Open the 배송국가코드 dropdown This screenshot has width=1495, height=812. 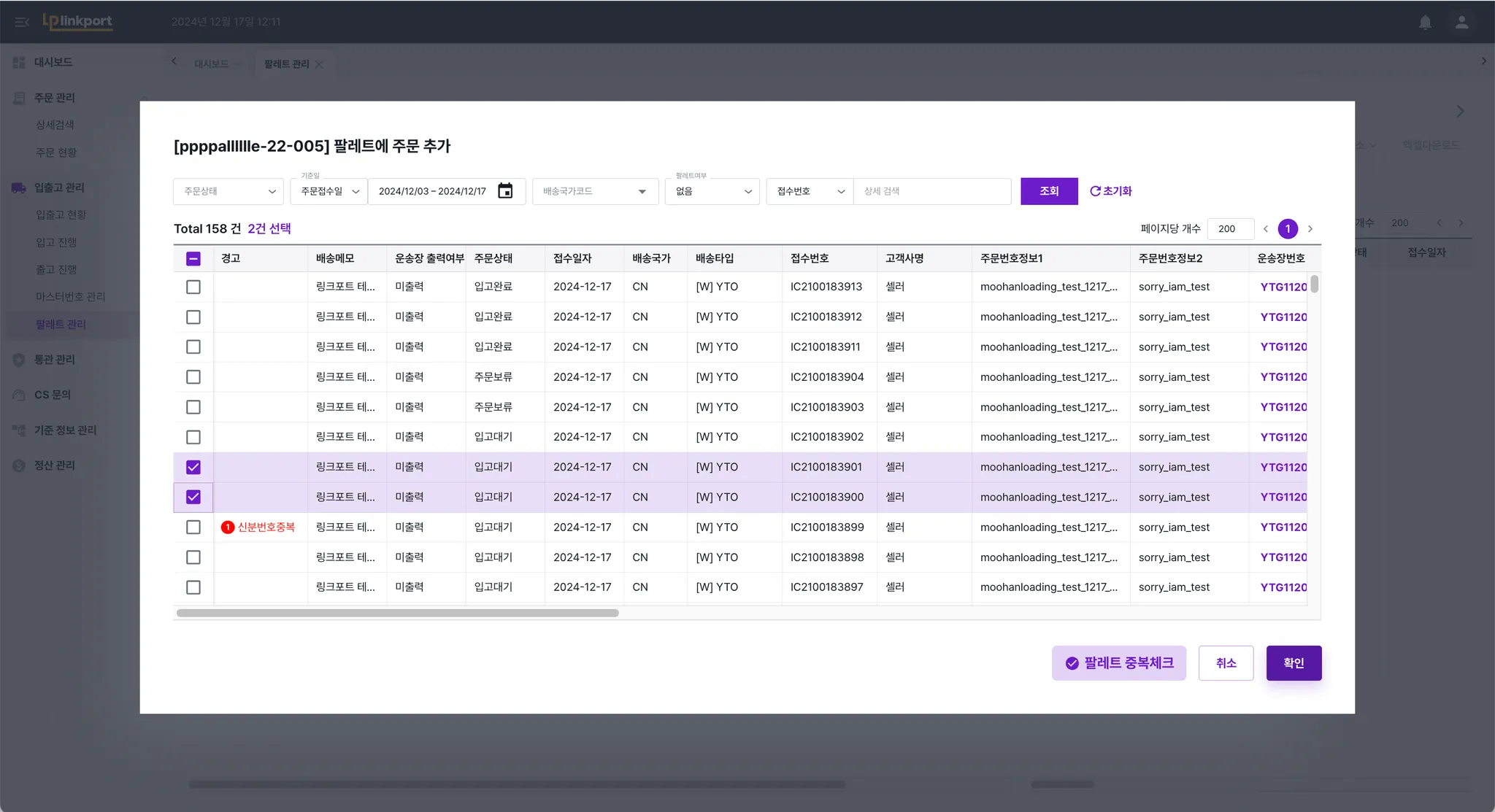[x=595, y=191]
